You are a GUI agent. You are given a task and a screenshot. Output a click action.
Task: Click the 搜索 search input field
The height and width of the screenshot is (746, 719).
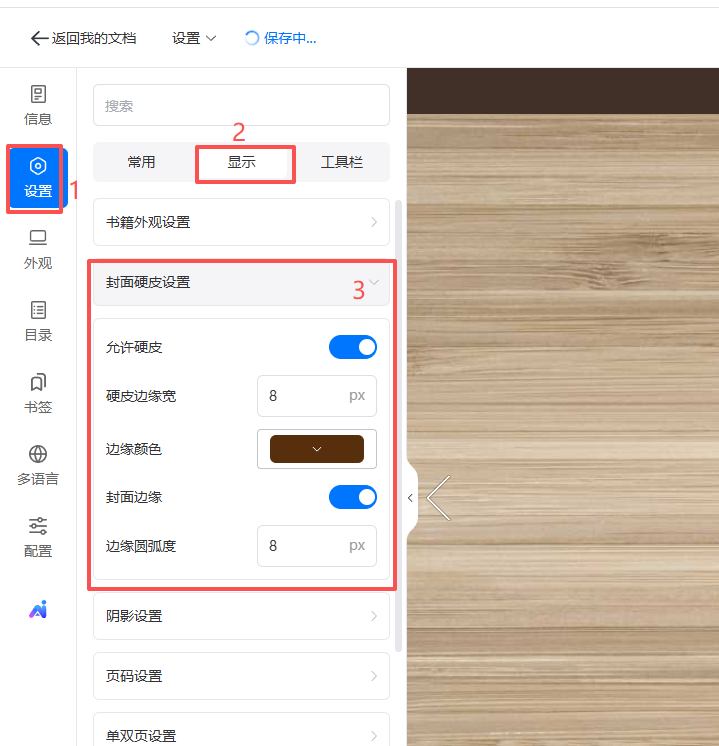point(241,105)
